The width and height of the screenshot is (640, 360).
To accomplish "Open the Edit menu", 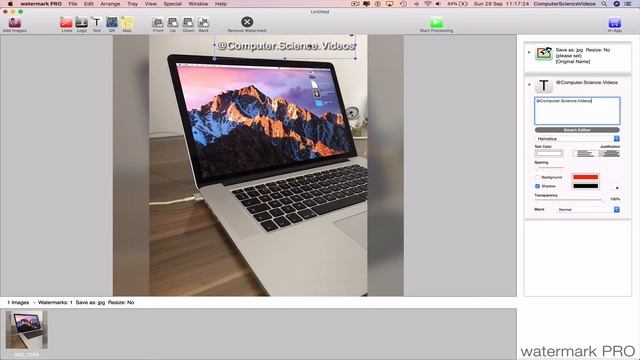I will (x=89, y=4).
